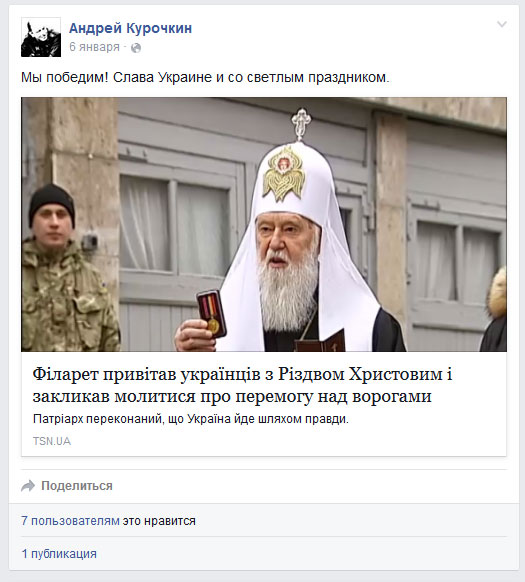Share the post via Поделиться text
525x582 pixels.
pyautogui.click(x=77, y=485)
